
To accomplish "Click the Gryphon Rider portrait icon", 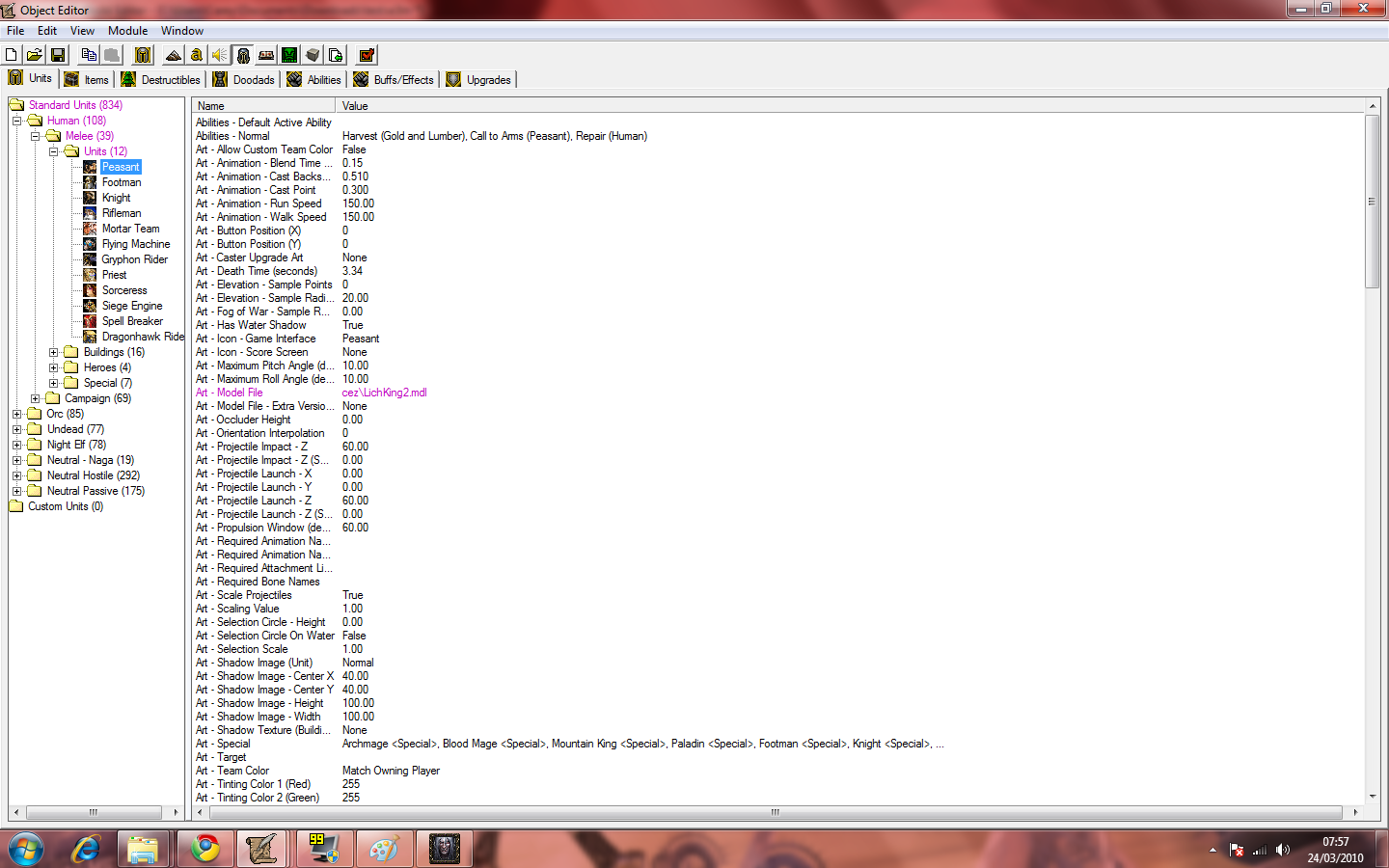I will click(x=90, y=259).
